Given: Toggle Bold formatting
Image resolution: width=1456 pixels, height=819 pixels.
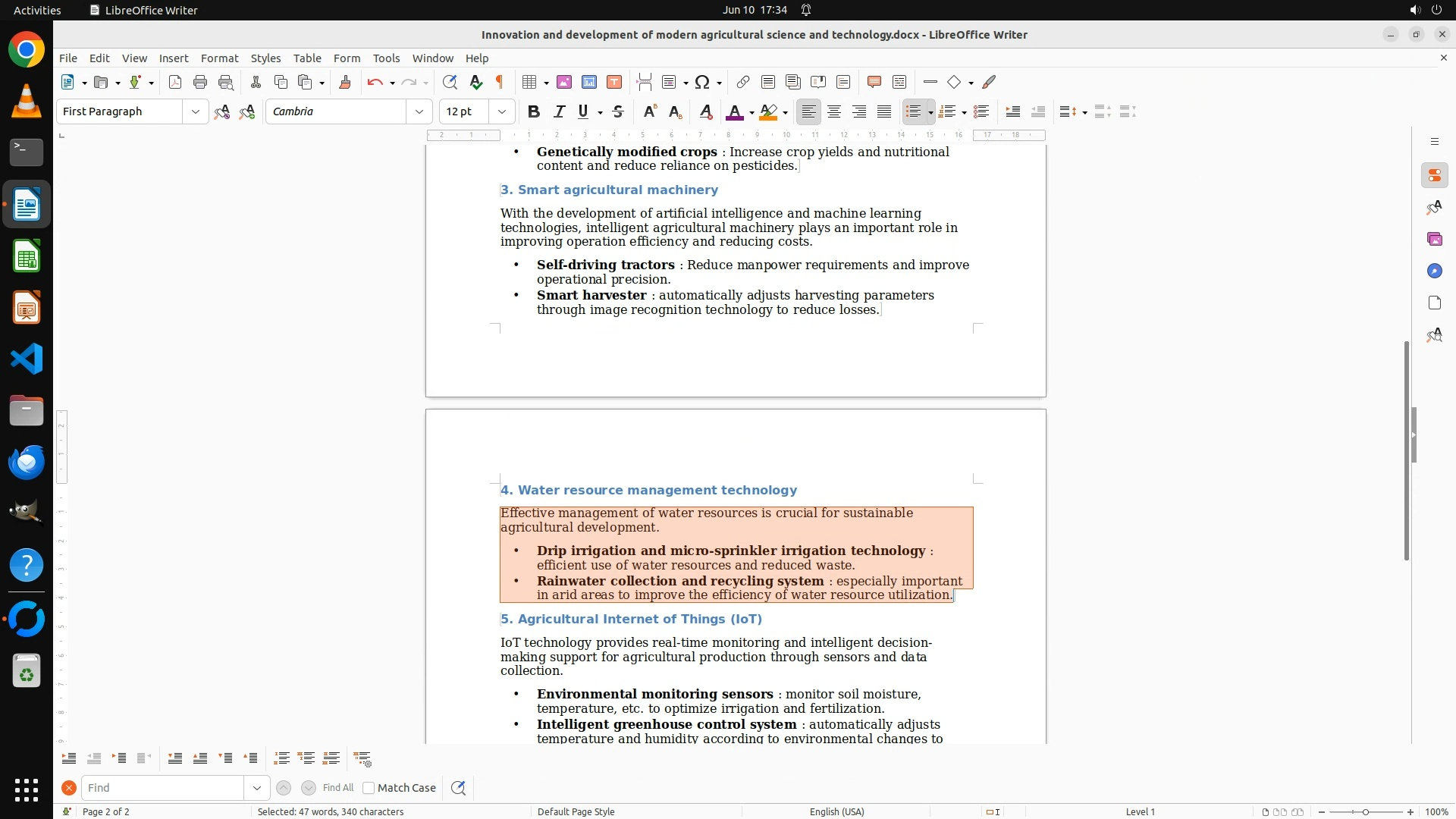Looking at the screenshot, I should tap(534, 111).
